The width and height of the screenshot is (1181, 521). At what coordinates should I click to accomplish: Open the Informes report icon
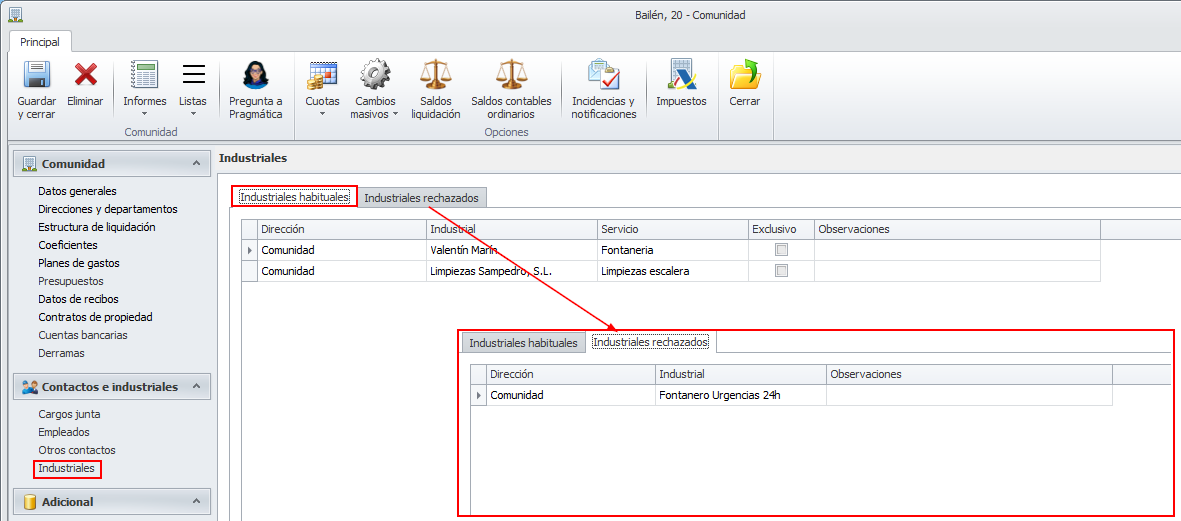pos(145,75)
